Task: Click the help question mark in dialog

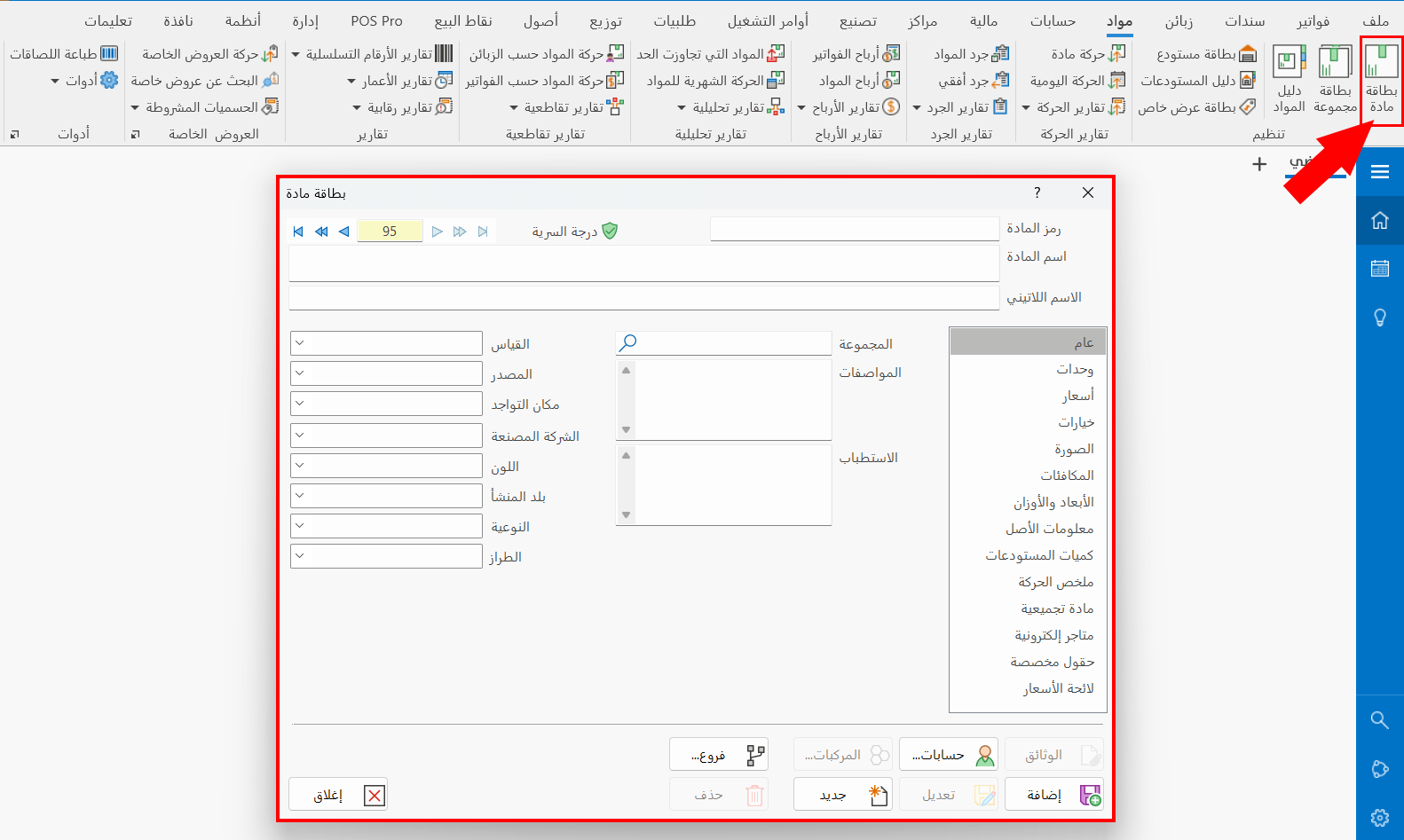Action: [x=1037, y=192]
